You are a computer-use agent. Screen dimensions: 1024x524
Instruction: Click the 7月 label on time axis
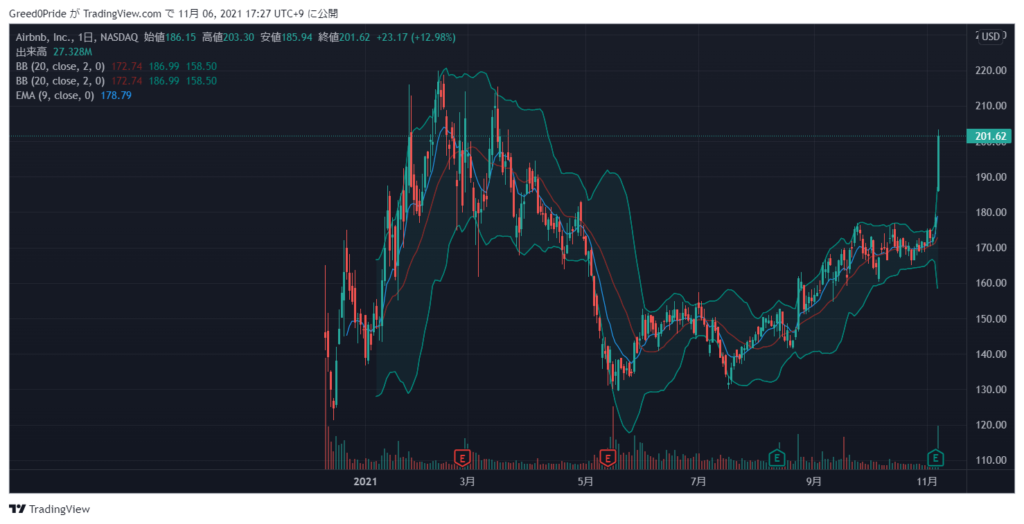coord(698,481)
